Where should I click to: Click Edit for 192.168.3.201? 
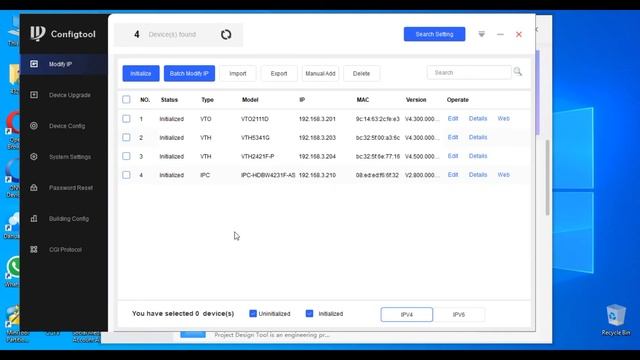point(453,118)
